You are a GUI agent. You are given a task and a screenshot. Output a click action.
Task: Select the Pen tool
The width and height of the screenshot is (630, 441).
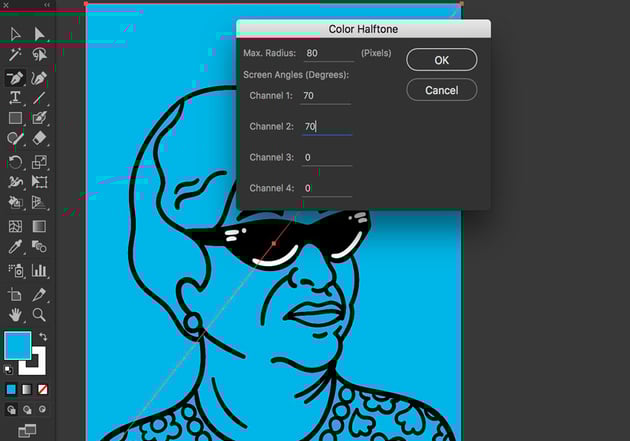[x=15, y=78]
